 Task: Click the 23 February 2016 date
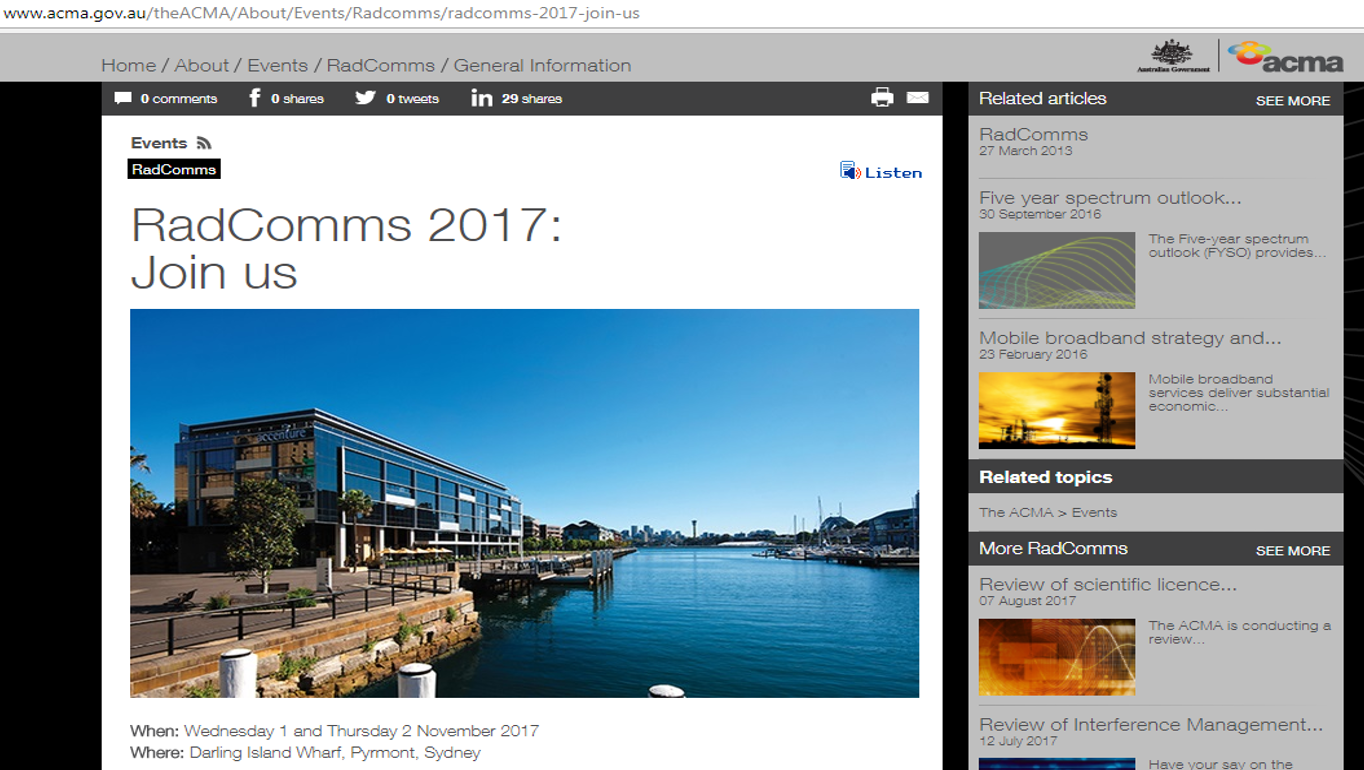1033,354
